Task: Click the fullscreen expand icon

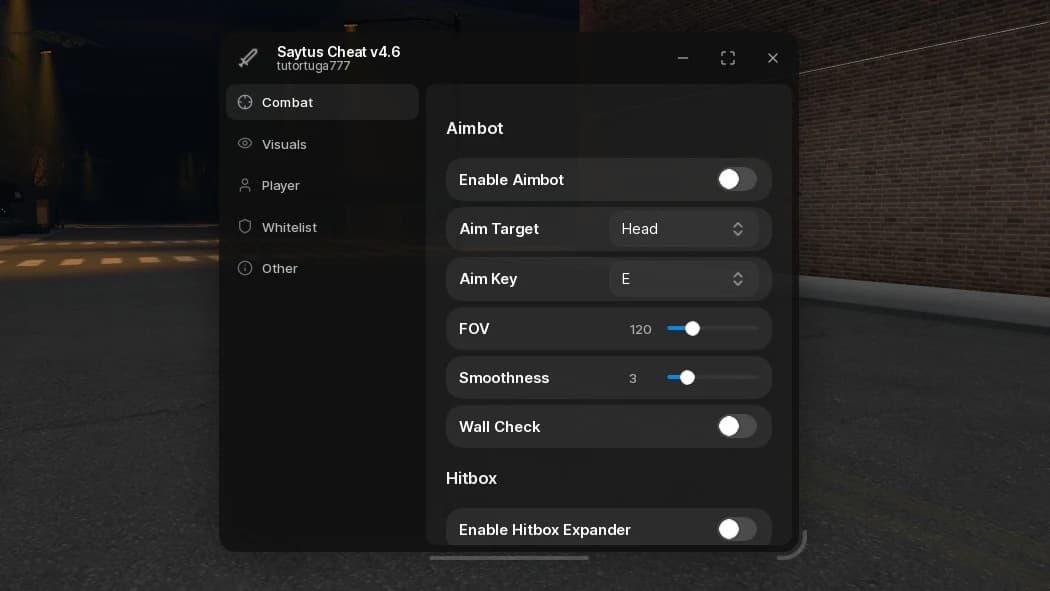Action: [x=728, y=58]
